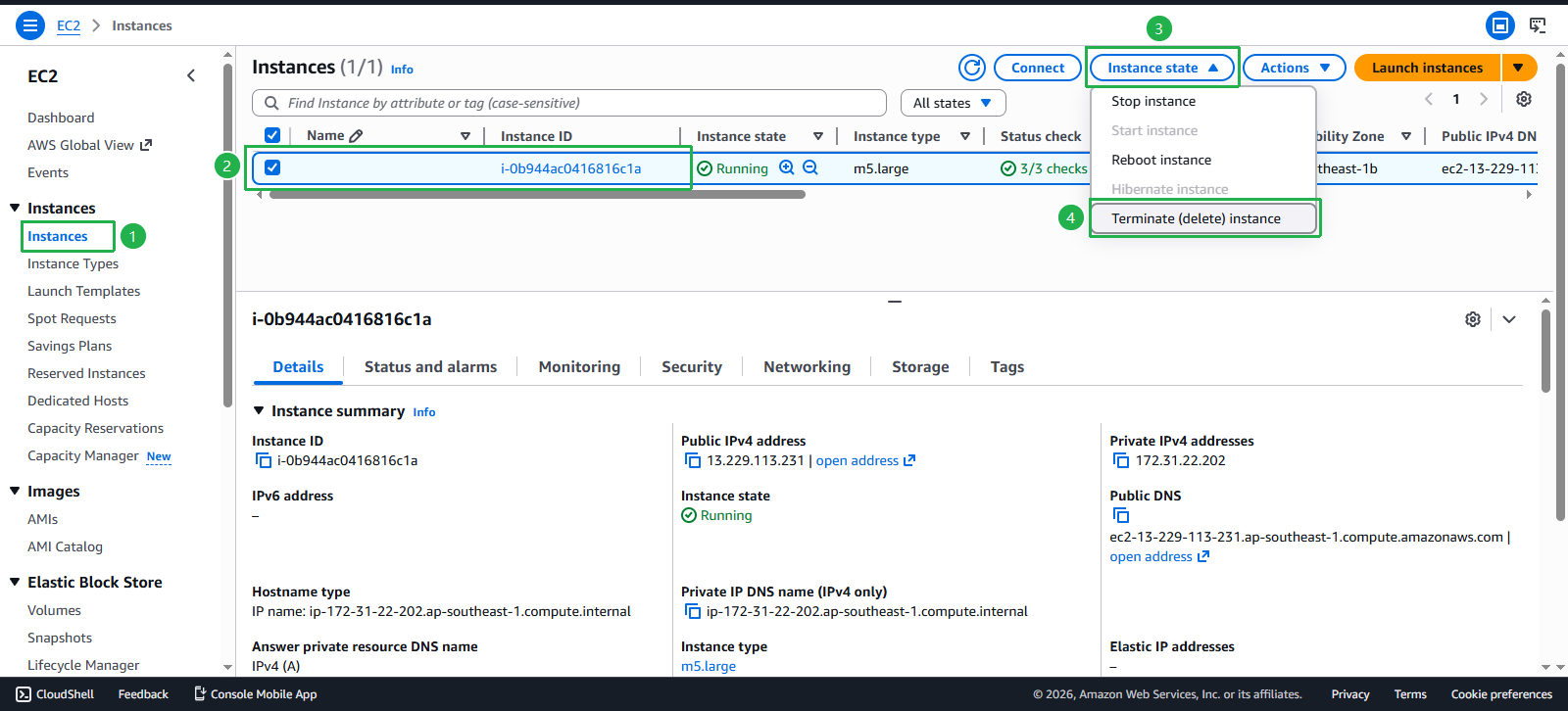Uncheck instance i-0b944ac0416816c1a row checkbox
Image resolution: width=1568 pixels, height=711 pixels.
[272, 167]
